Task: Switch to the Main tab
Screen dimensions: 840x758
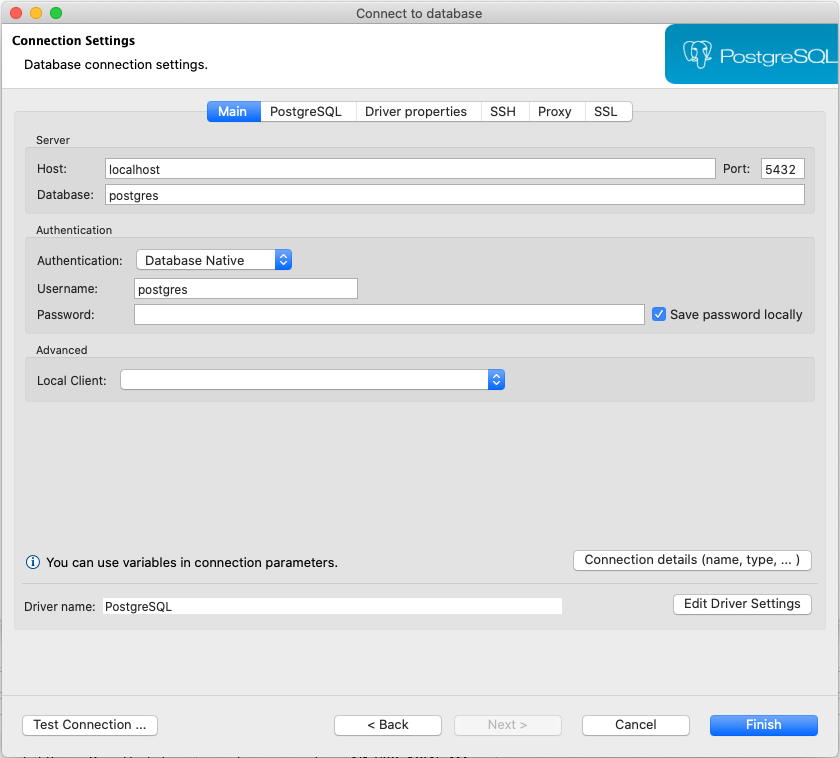Action: [234, 111]
